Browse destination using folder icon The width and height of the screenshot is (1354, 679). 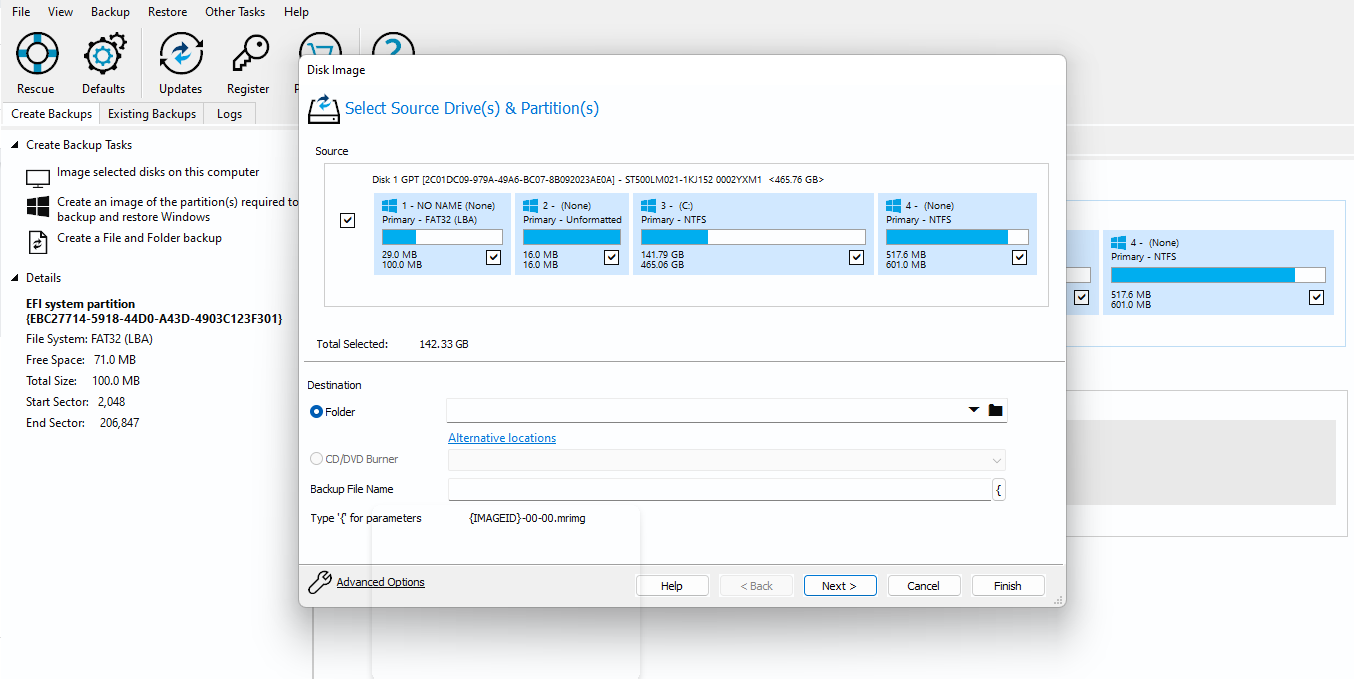995,410
